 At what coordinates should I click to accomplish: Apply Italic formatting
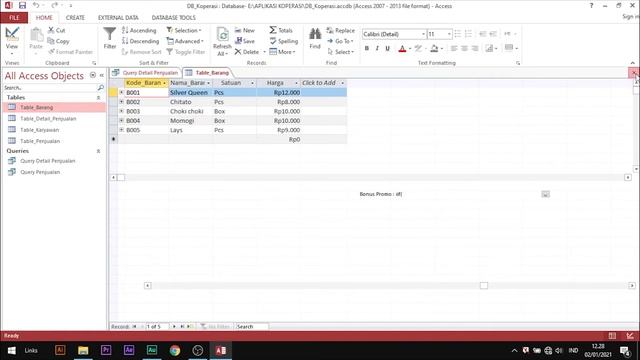pos(377,49)
